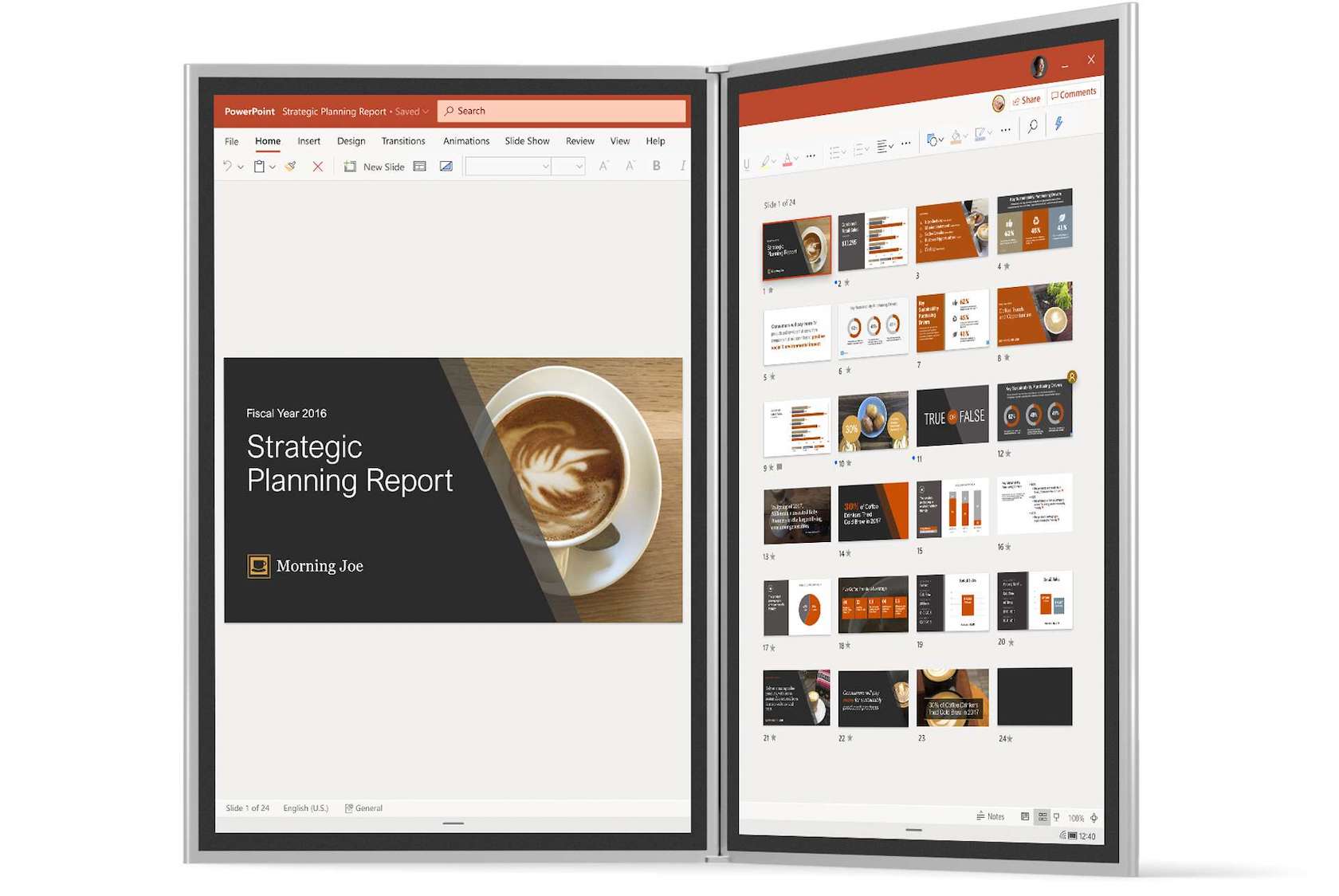Open the Undo history dropdown arrow
The height and width of the screenshot is (896, 1339).
tap(241, 167)
